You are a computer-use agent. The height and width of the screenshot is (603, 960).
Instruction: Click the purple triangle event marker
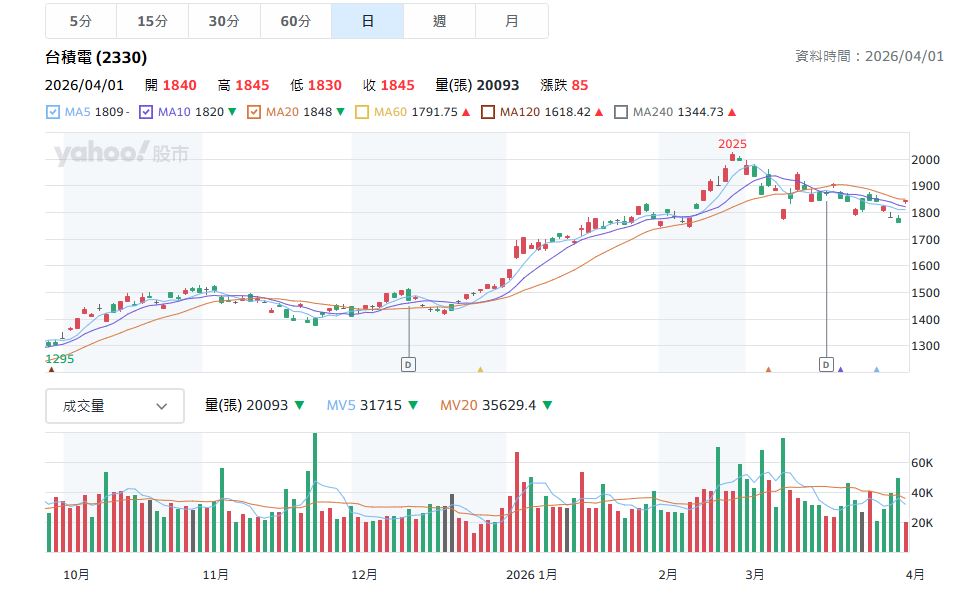click(x=840, y=370)
